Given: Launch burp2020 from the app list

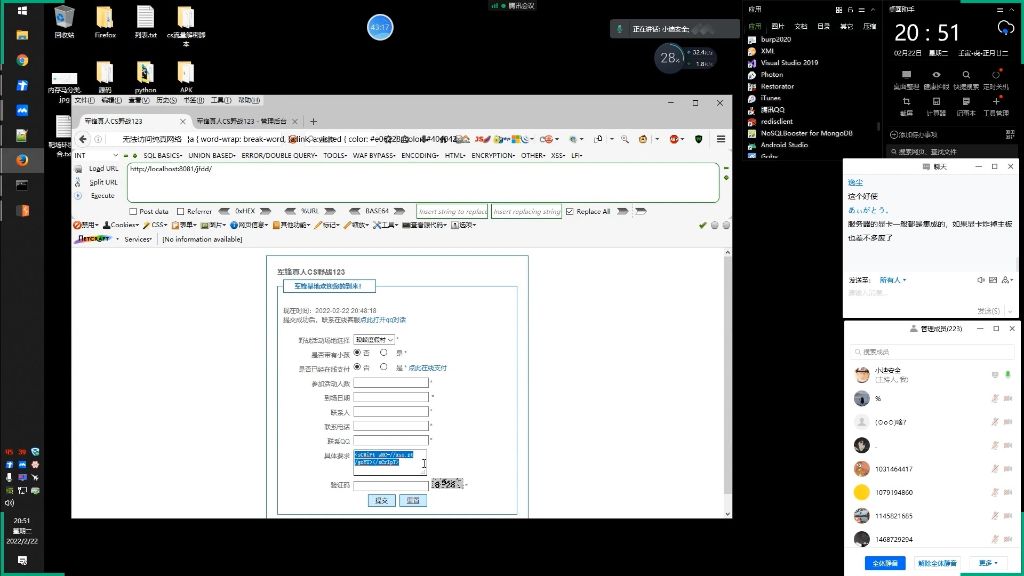Looking at the screenshot, I should (x=775, y=39).
